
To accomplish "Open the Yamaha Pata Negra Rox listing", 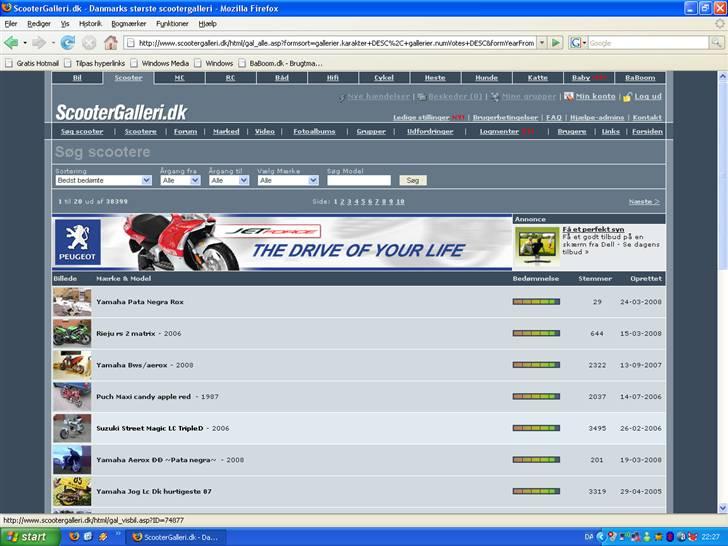I will (x=140, y=301).
